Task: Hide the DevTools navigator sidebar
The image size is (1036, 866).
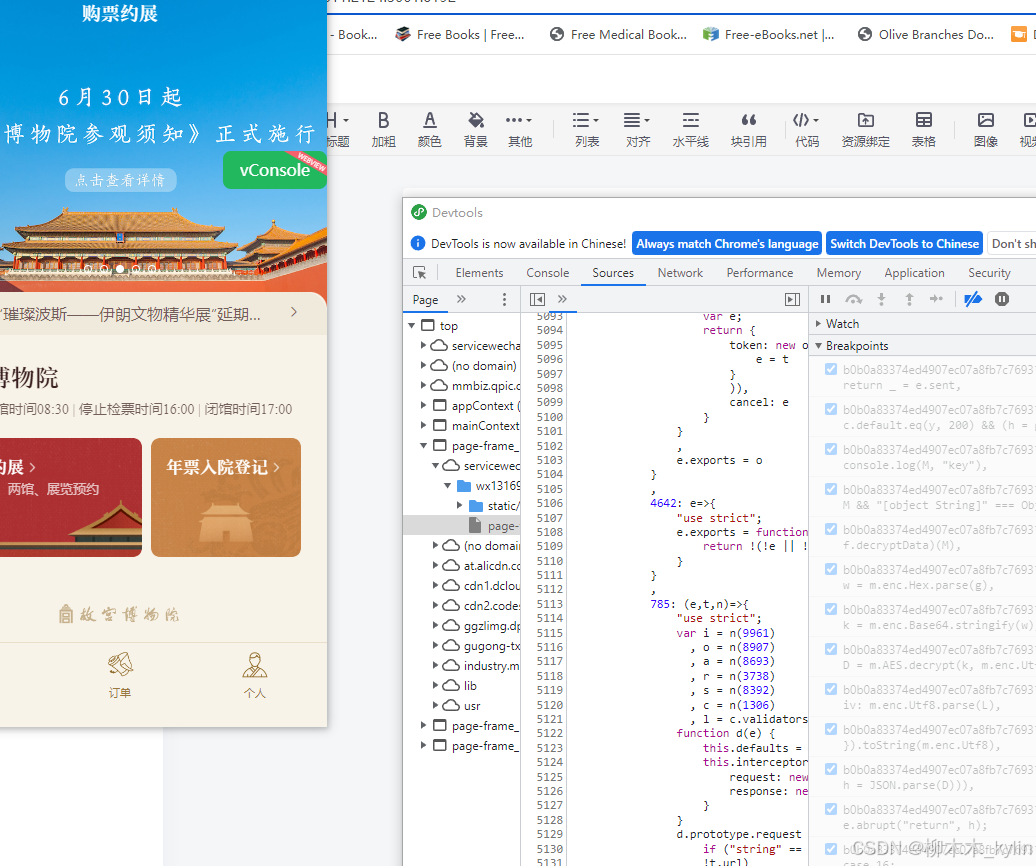Action: point(537,299)
